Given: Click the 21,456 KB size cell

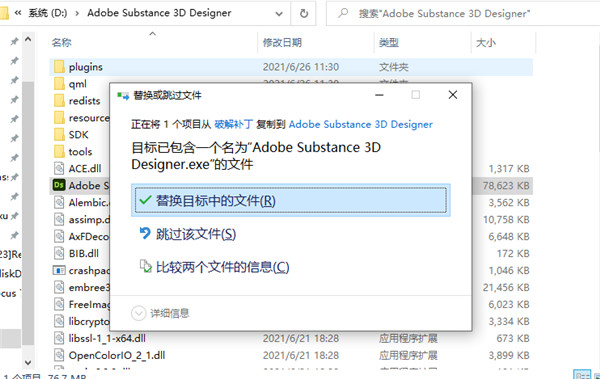Looking at the screenshot, I should (506, 288).
